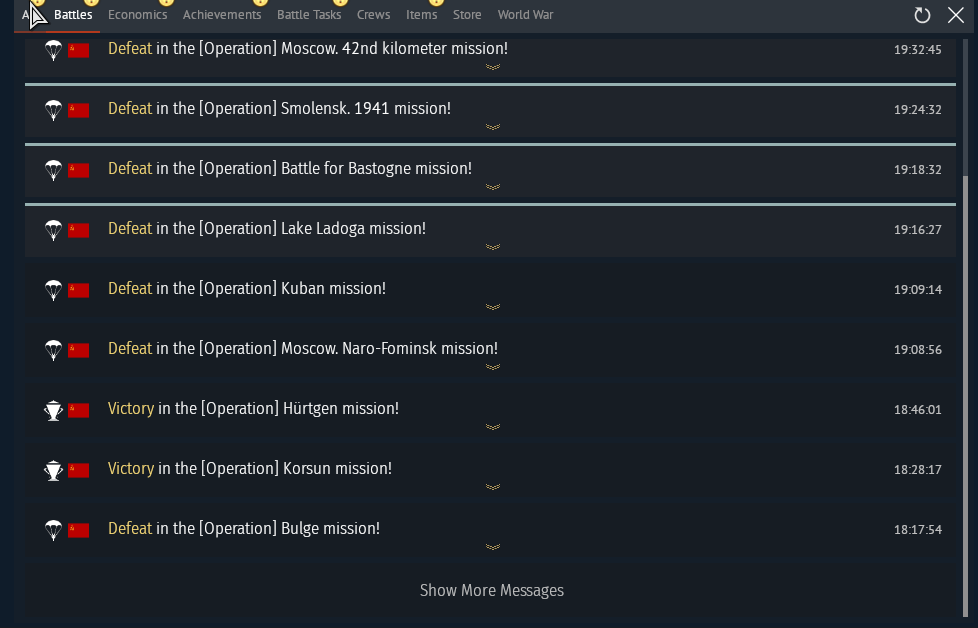Click the refresh icon at top right
The image size is (978, 628).
tap(922, 15)
